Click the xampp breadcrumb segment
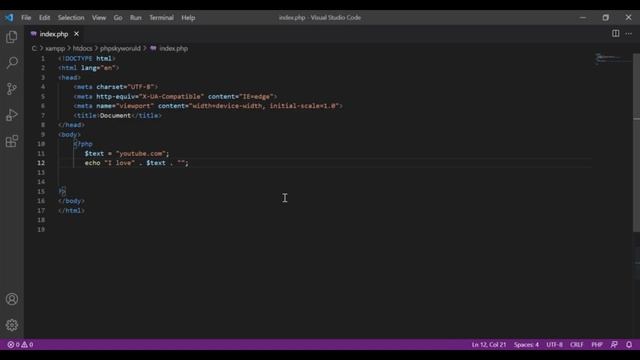Screen dimensions: 640x360 tap(55, 48)
